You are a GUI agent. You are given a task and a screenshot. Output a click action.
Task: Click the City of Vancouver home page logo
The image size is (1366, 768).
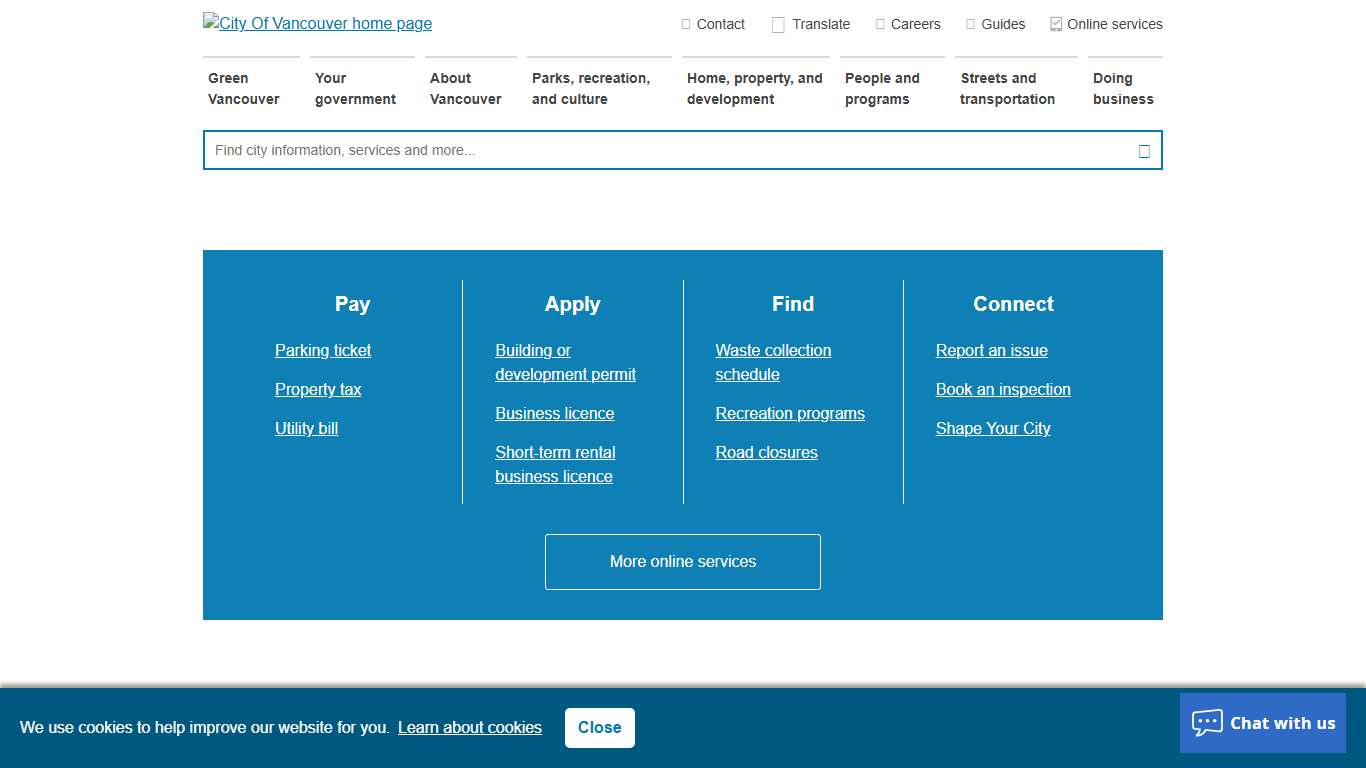[x=317, y=24]
